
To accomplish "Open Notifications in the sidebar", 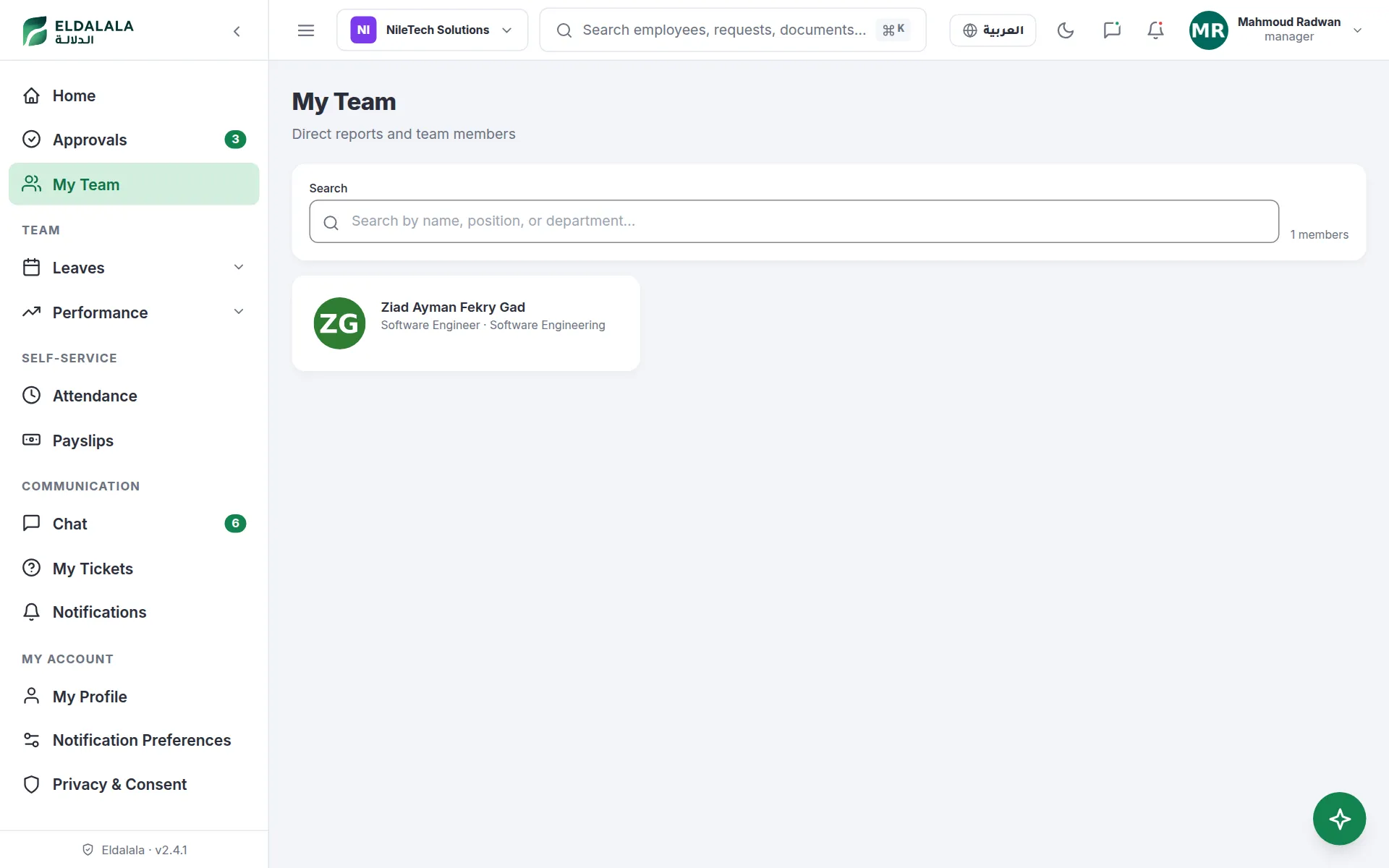I will pyautogui.click(x=134, y=612).
